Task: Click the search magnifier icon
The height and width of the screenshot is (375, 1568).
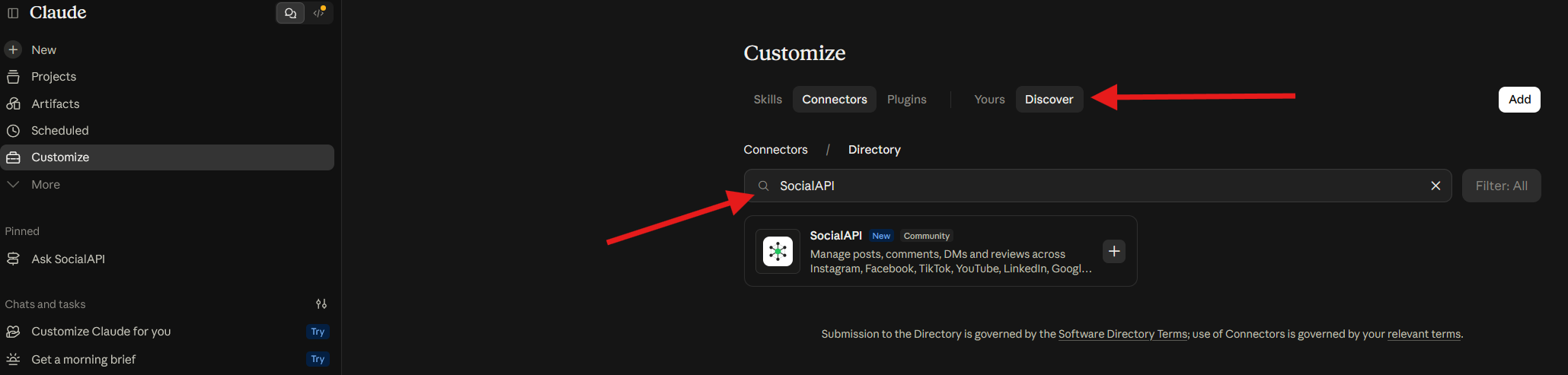Action: [763, 186]
